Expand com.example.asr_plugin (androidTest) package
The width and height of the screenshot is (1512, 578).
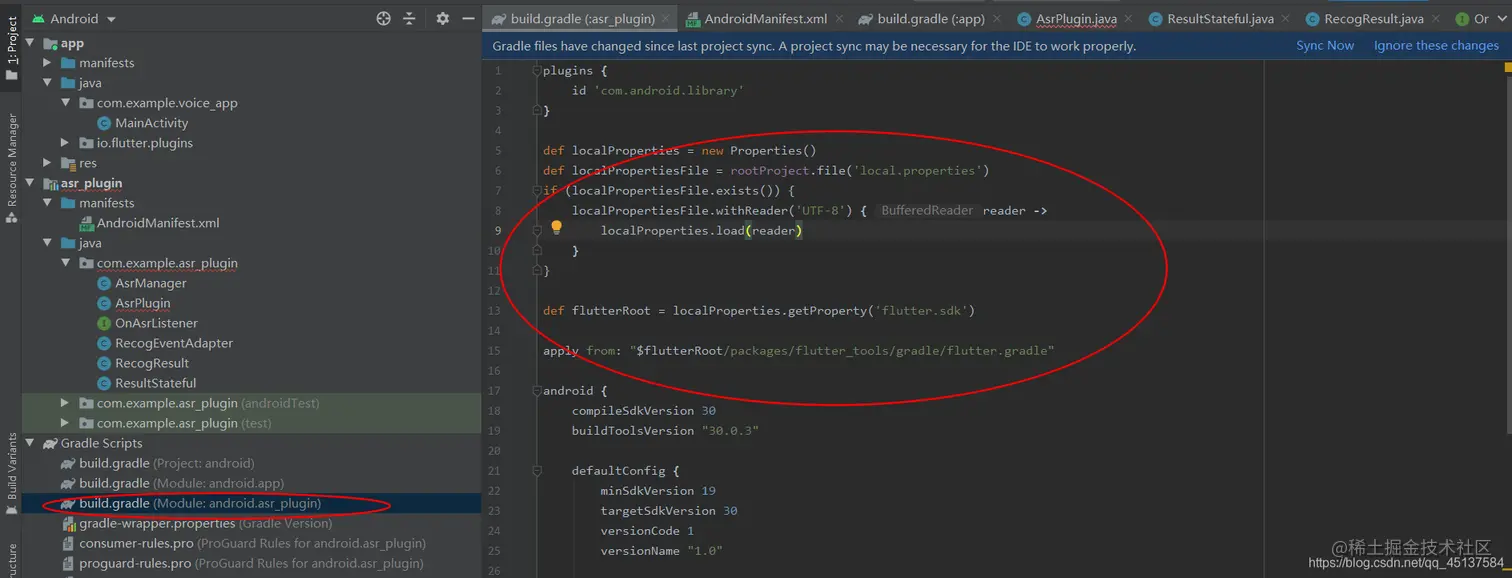click(x=65, y=403)
